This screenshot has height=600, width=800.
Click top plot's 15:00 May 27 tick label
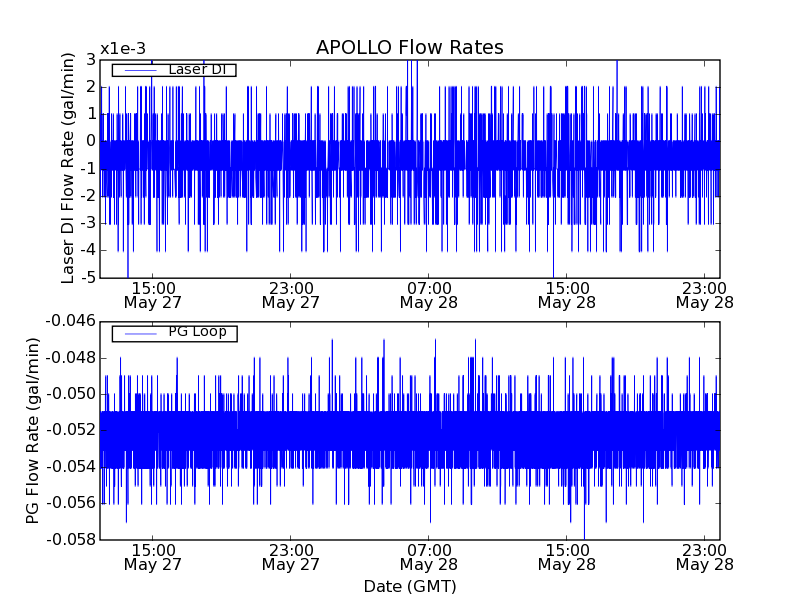click(x=153, y=294)
